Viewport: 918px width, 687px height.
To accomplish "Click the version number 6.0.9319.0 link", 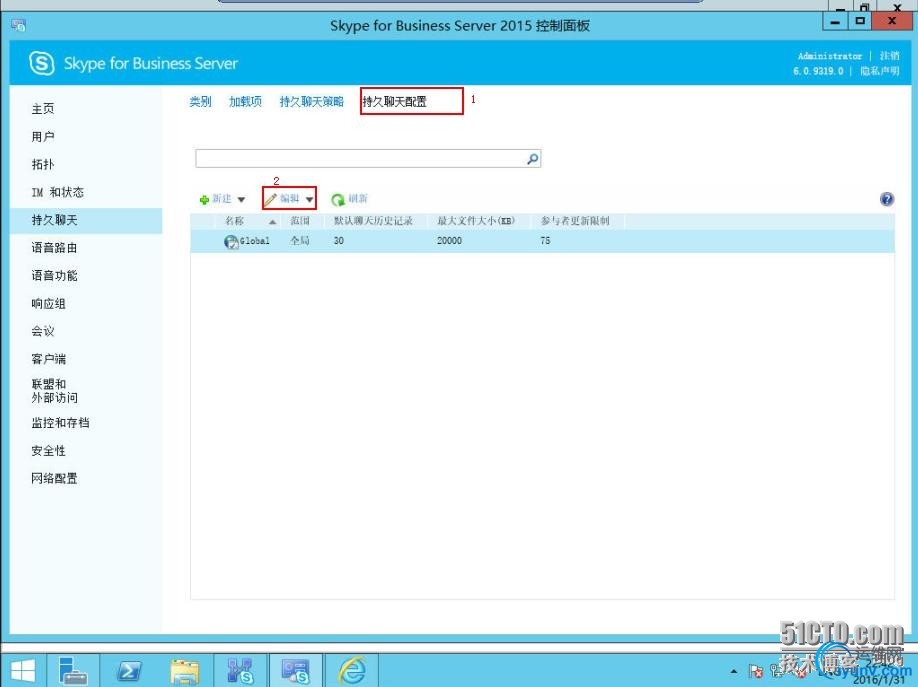I will 818,71.
